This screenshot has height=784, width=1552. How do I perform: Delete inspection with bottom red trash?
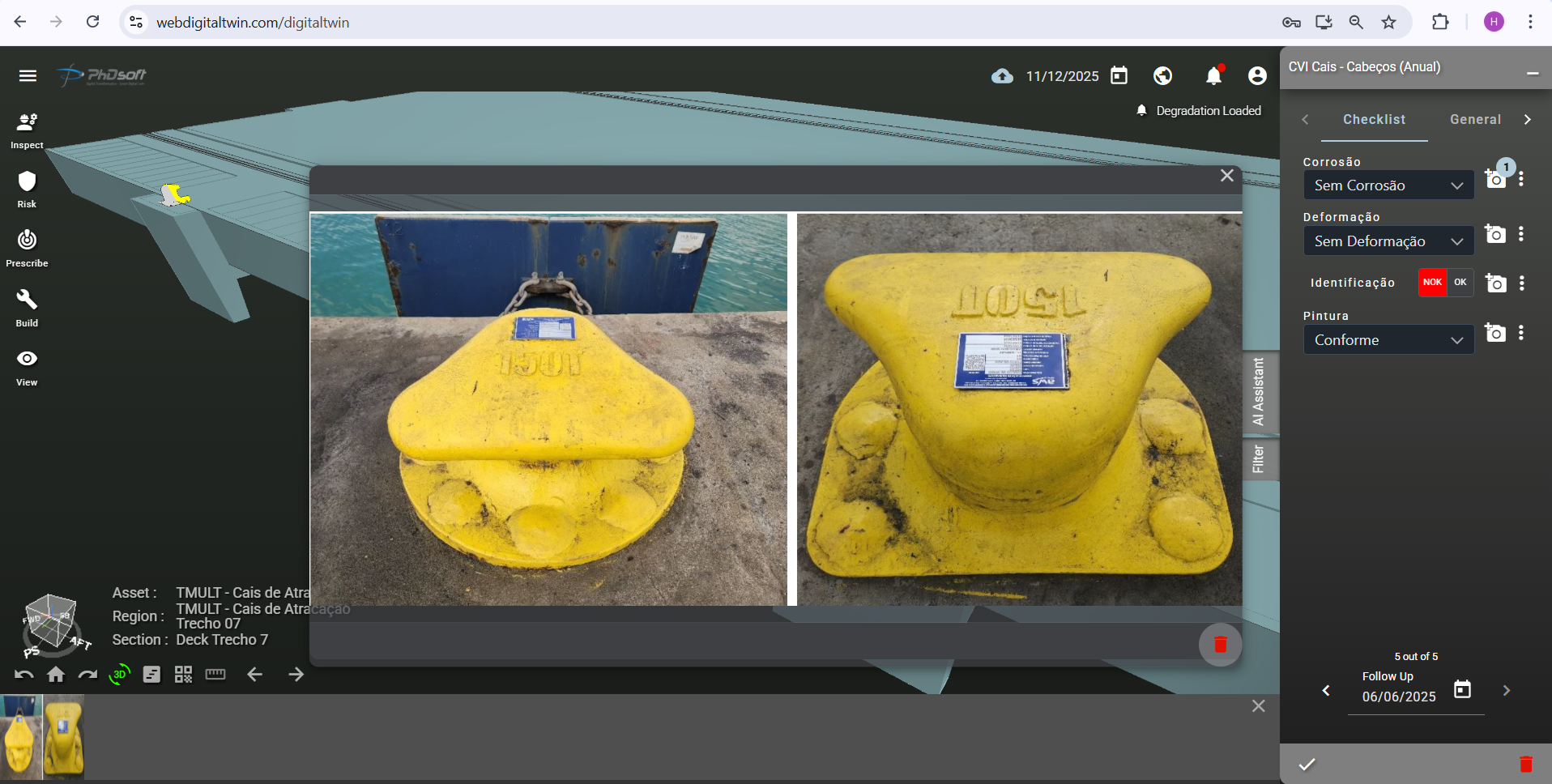pos(1526,764)
